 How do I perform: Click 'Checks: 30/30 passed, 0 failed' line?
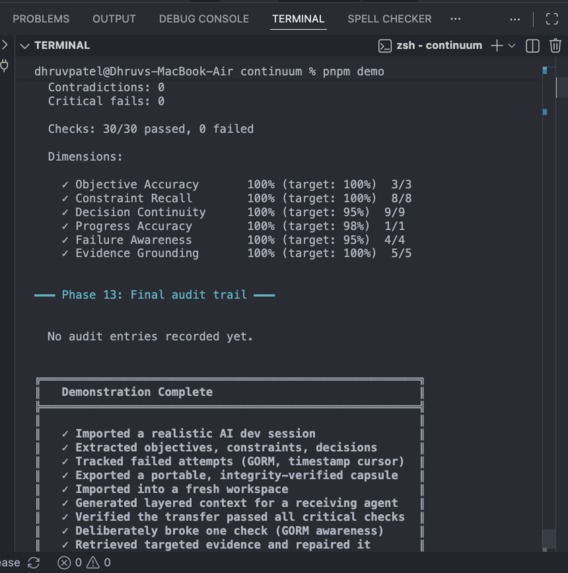click(x=151, y=129)
